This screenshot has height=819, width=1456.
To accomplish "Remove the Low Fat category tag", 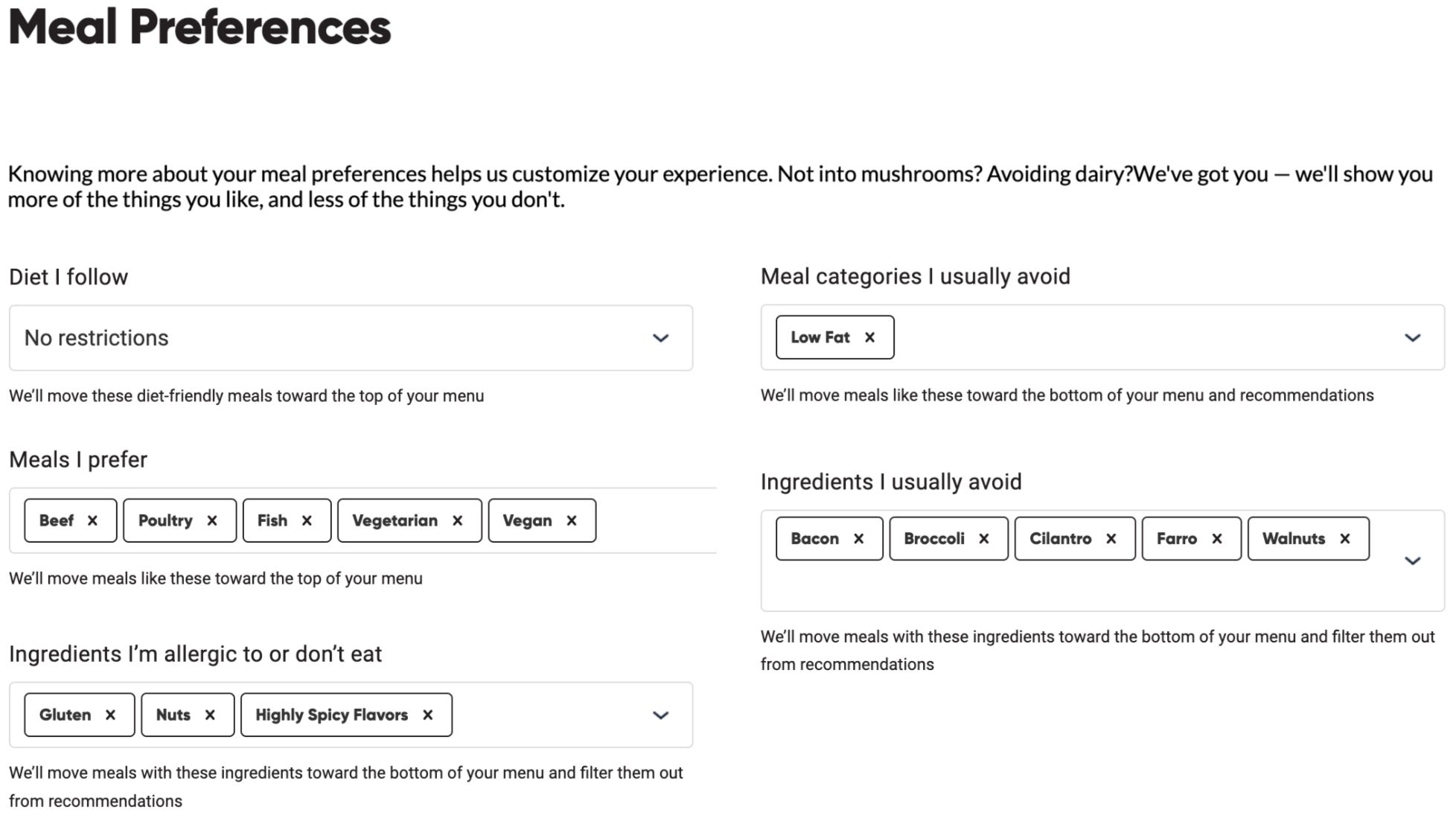I will coord(869,337).
